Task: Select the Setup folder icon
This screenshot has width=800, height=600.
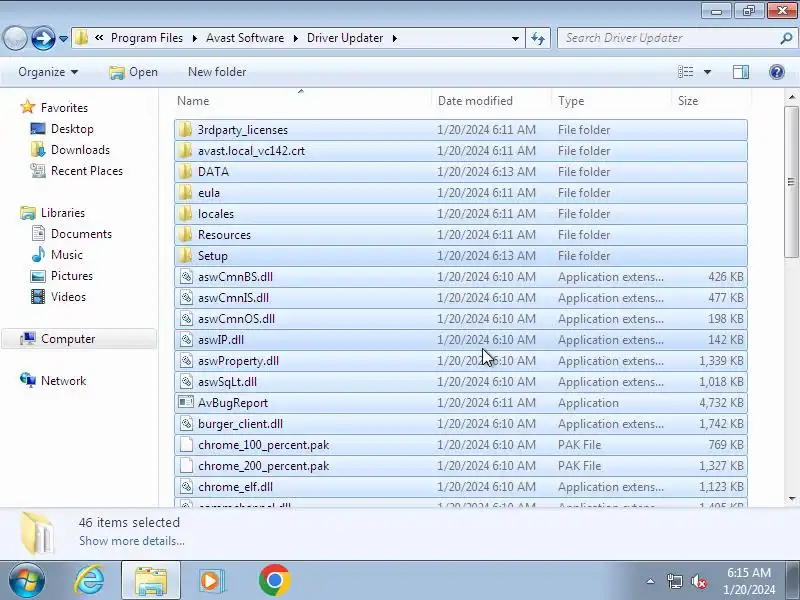Action: [x=185, y=256]
